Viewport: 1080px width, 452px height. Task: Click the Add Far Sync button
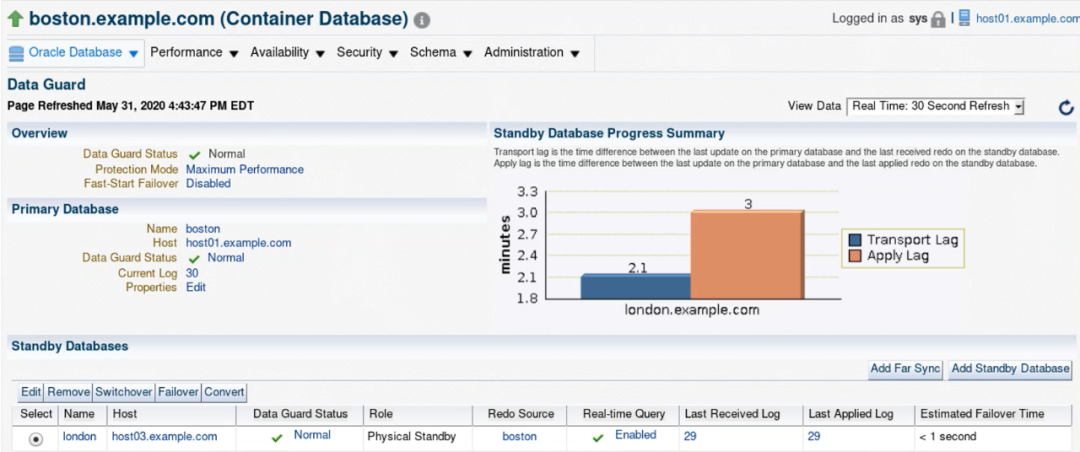[x=905, y=369]
